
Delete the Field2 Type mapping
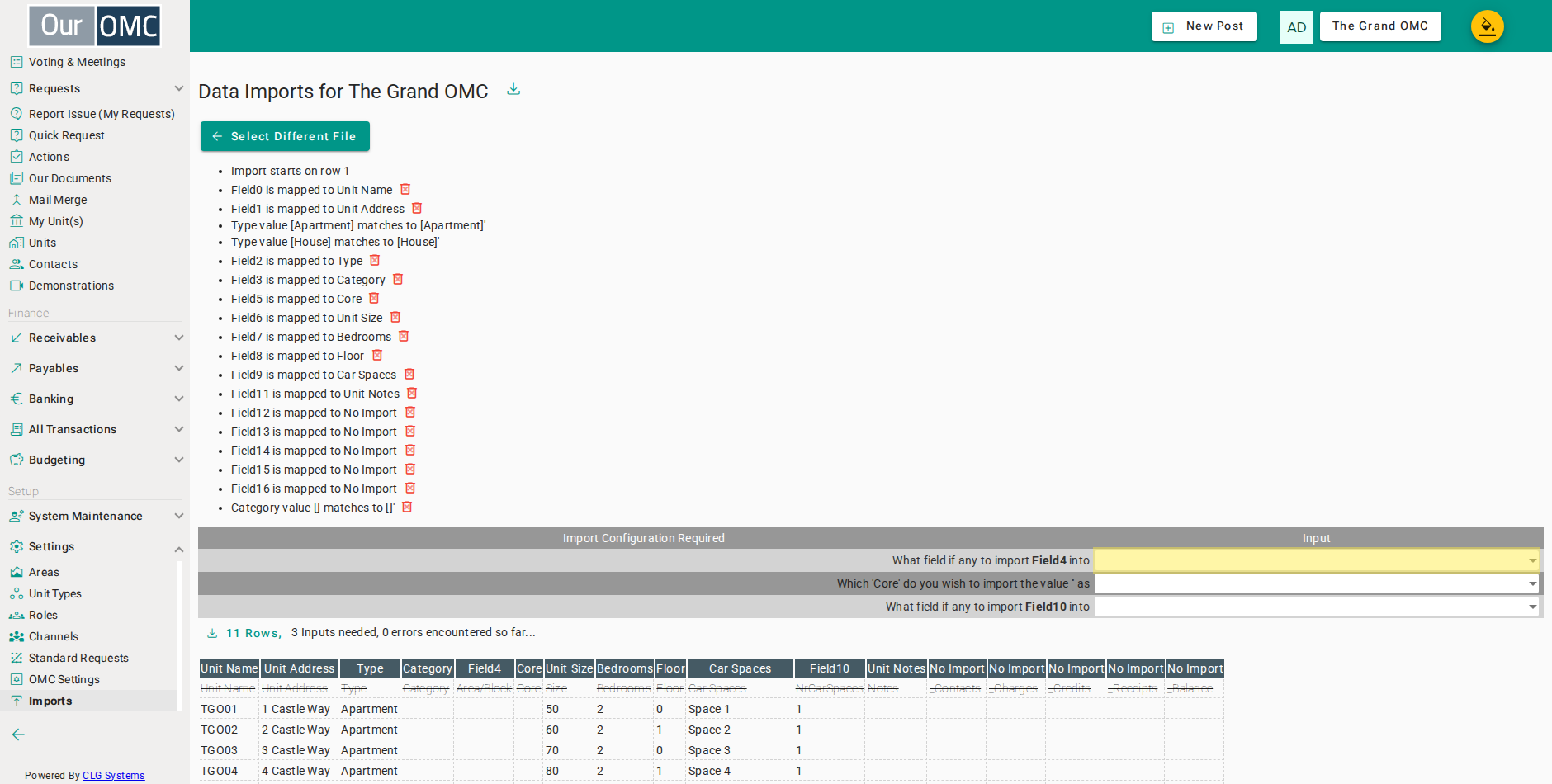(x=375, y=261)
